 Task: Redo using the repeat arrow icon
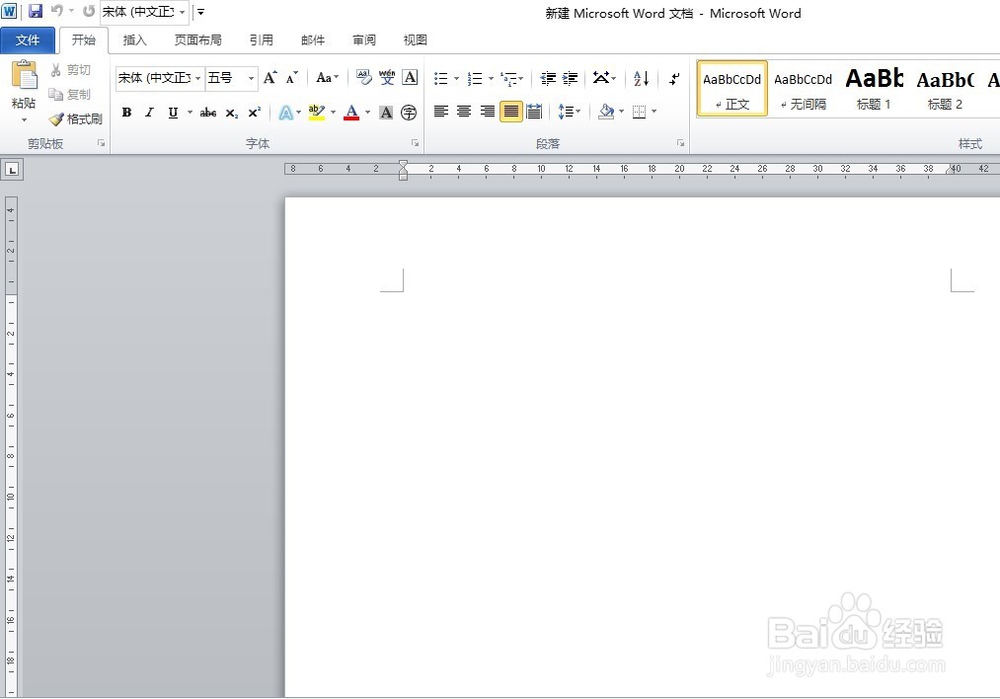click(89, 11)
